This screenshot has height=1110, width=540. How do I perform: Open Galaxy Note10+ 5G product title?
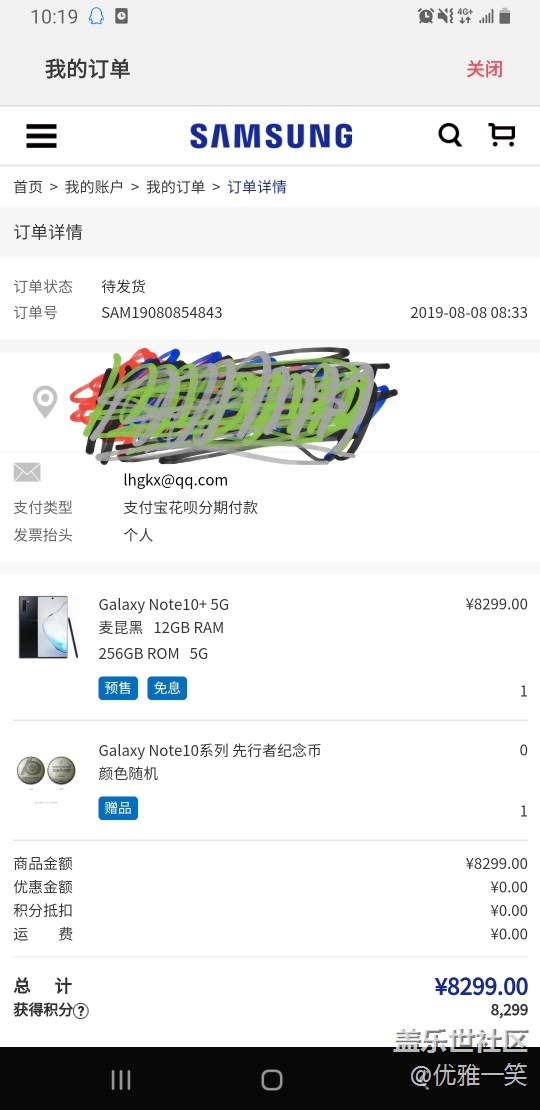163,605
